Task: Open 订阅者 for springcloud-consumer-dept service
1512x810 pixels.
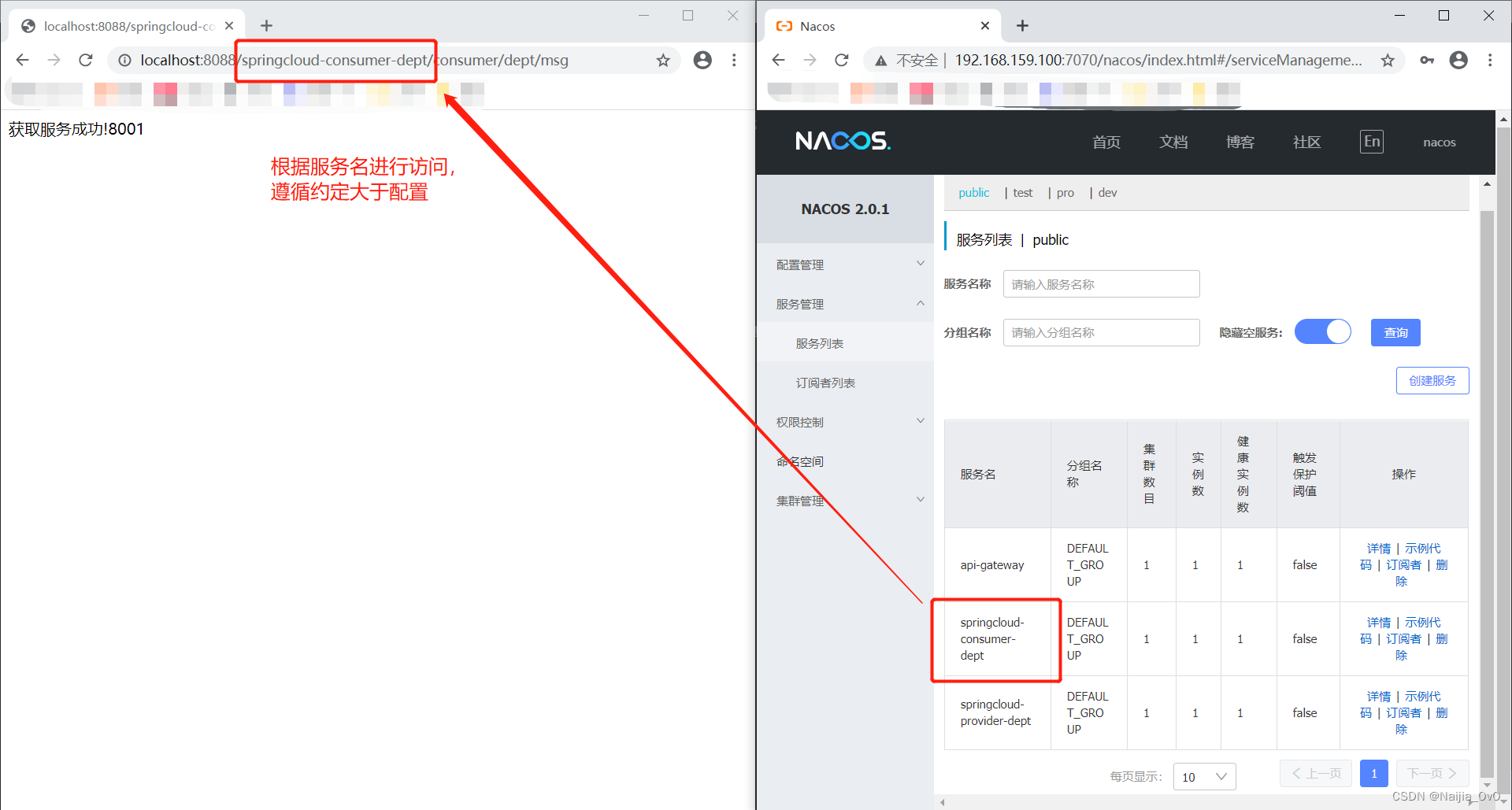Action: 1403,639
